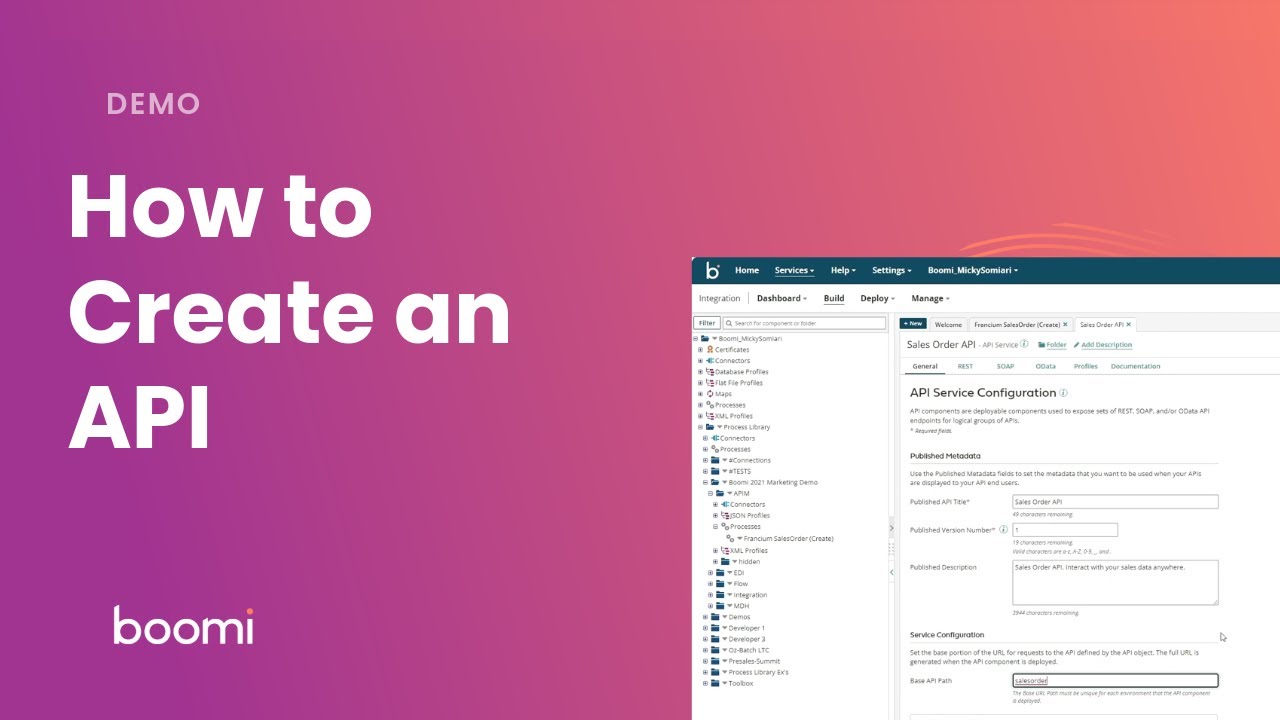Viewport: 1280px width, 720px height.
Task: Click the Process Library folder icon
Action: click(x=710, y=427)
